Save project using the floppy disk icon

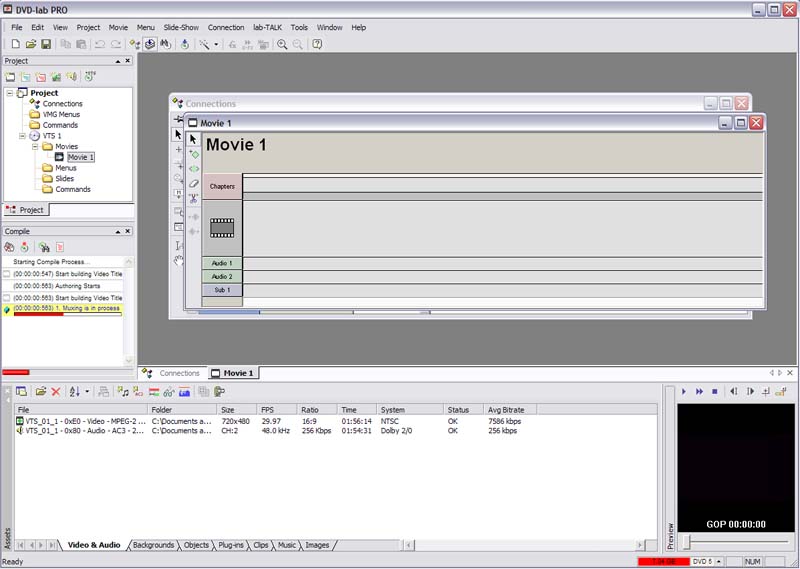46,44
